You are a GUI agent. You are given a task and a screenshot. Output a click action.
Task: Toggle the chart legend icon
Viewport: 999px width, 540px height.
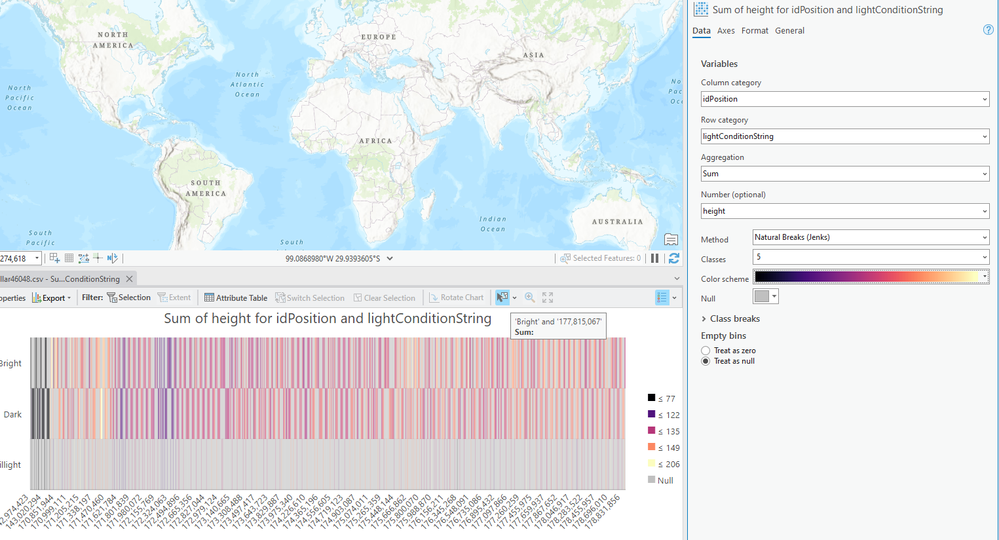[x=661, y=298]
